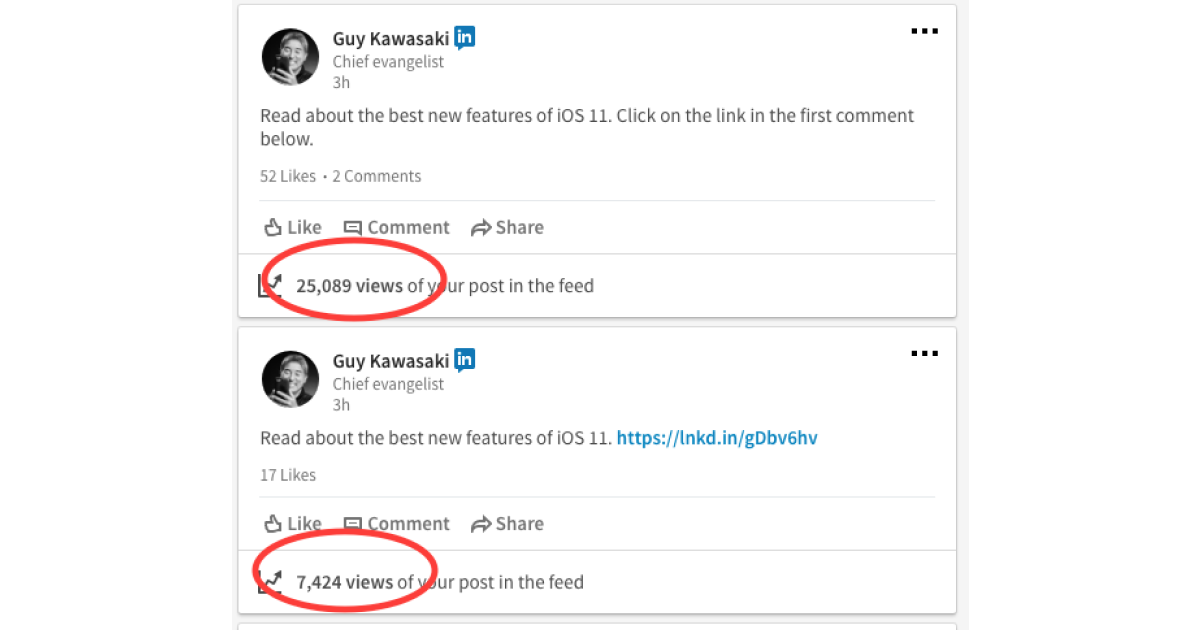This screenshot has width=1200, height=630.
Task: View the 52 Likes list
Action: coord(288,177)
